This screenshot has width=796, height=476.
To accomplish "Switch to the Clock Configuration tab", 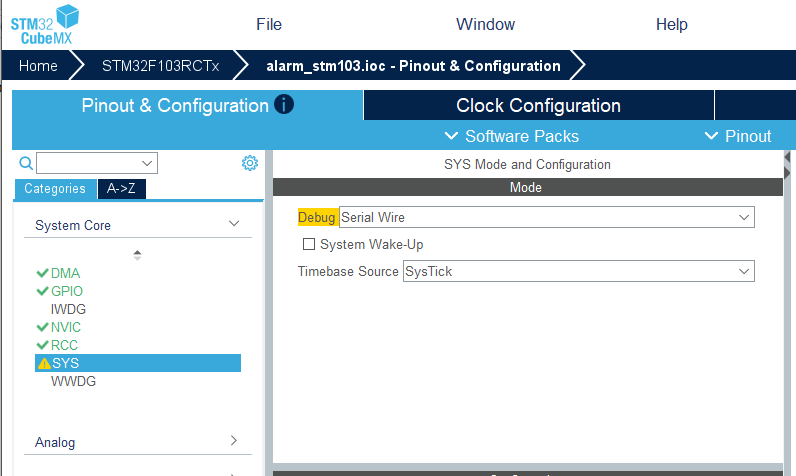I will [538, 106].
